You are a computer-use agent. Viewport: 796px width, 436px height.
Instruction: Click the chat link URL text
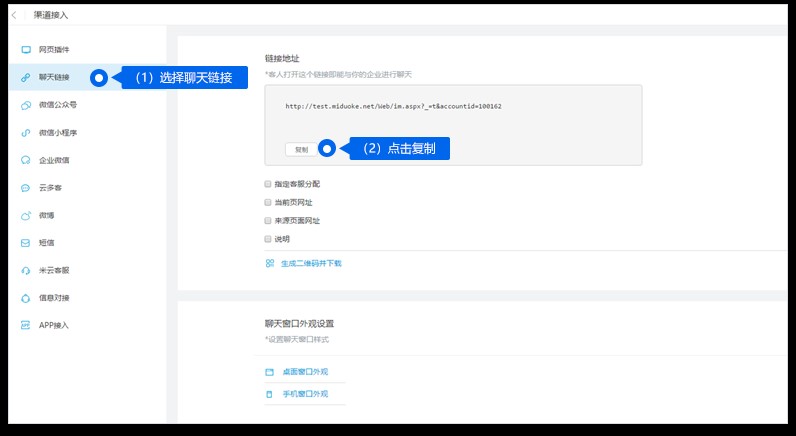(x=393, y=106)
